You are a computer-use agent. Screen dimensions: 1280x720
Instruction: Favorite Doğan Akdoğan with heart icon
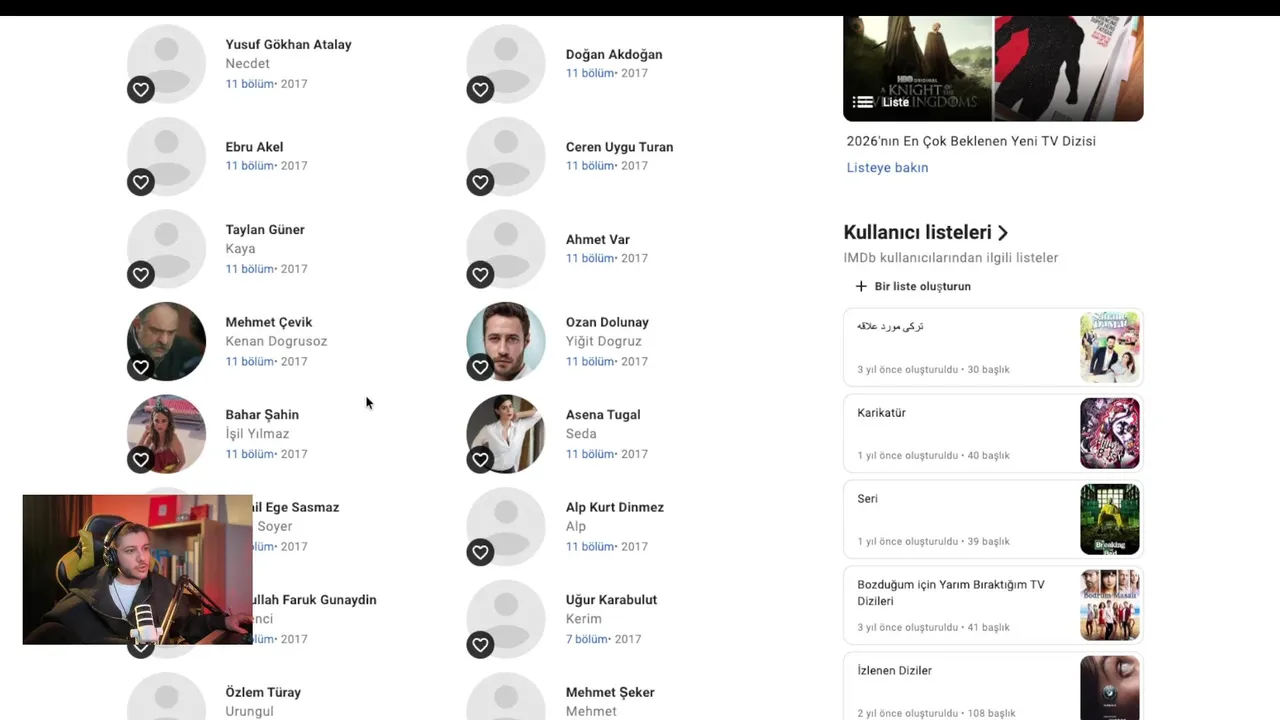pos(481,90)
